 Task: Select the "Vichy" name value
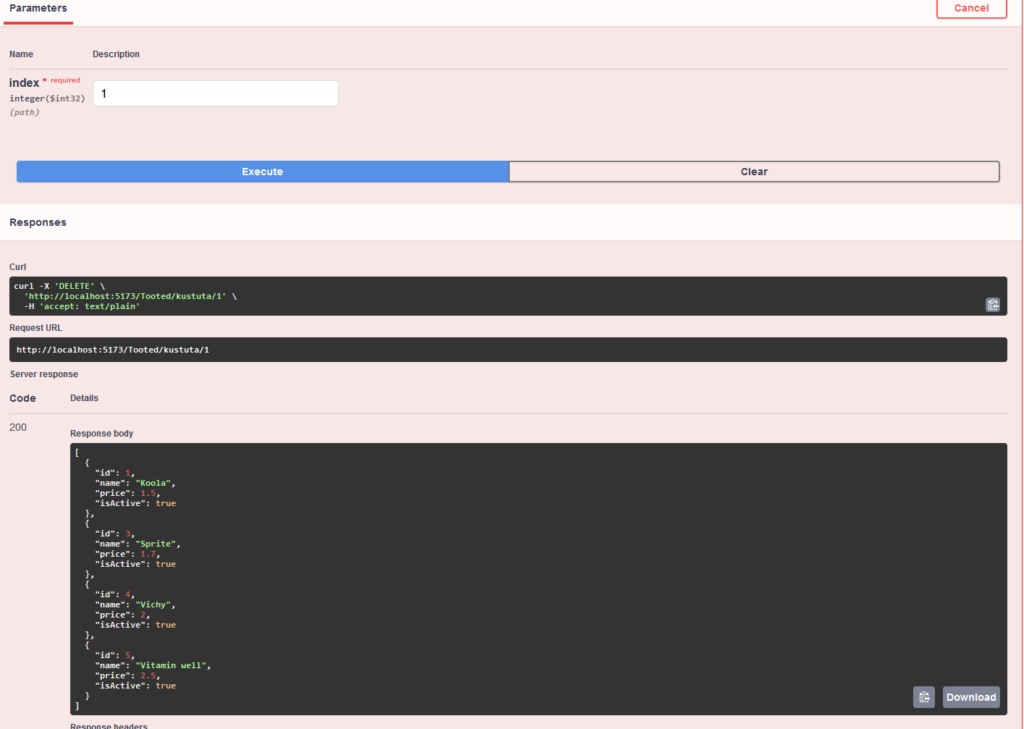pos(153,605)
